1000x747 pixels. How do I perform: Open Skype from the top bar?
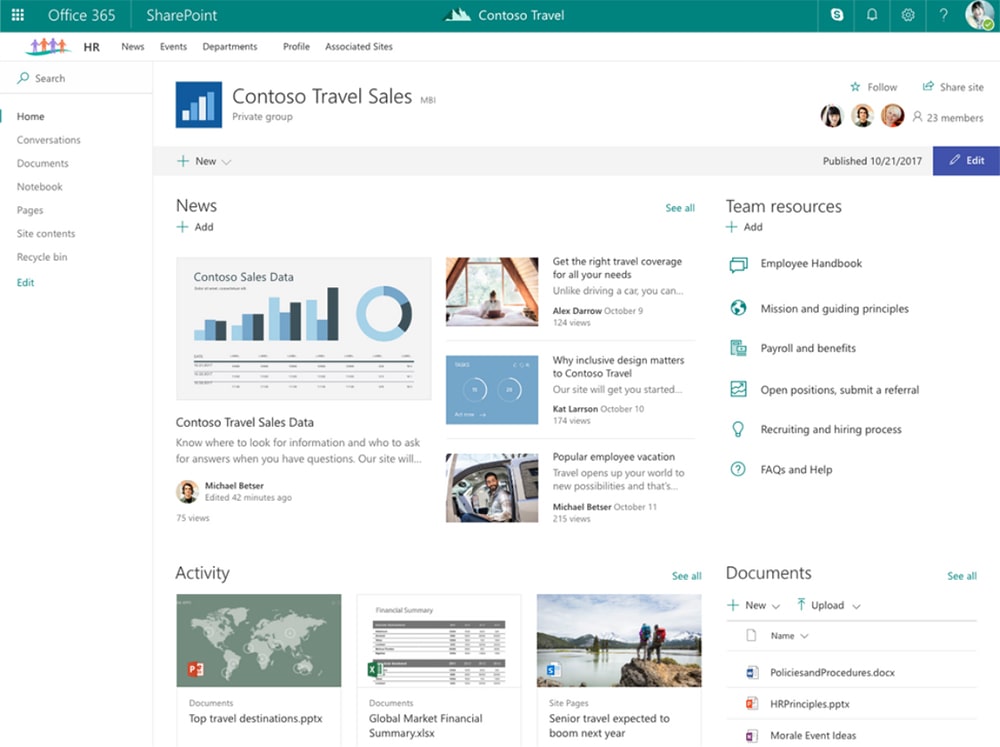pyautogui.click(x=837, y=15)
